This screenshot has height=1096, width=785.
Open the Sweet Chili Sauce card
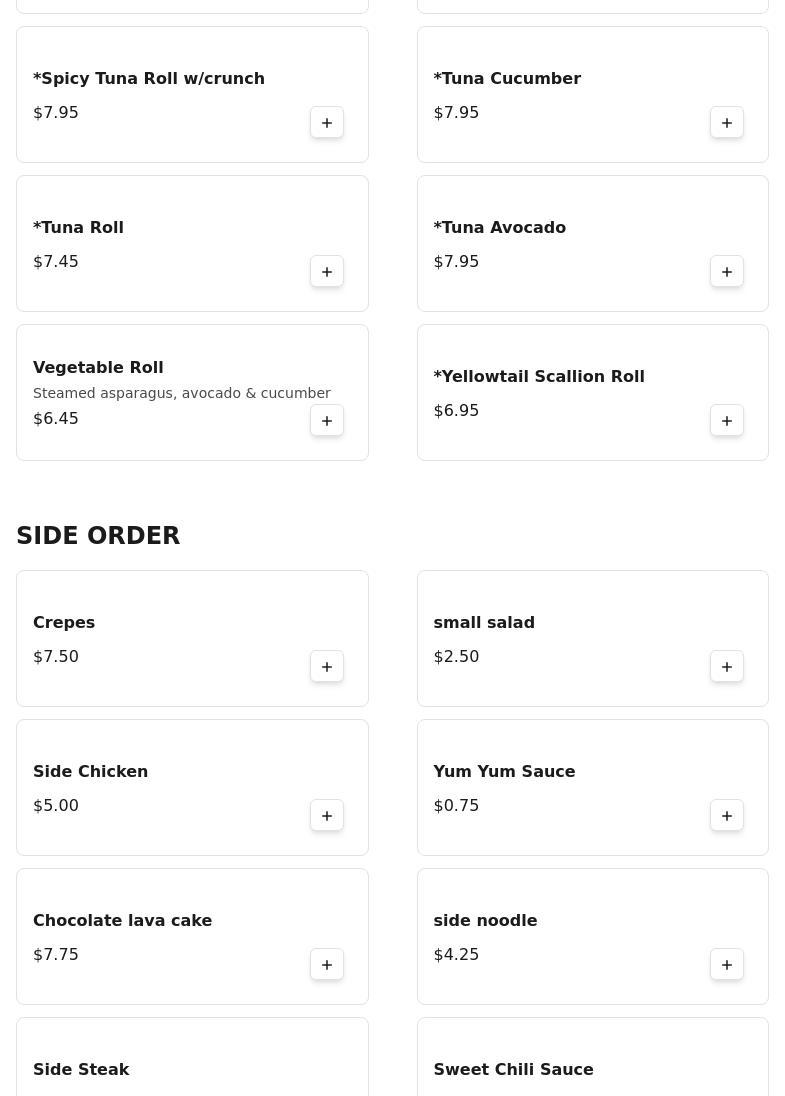coord(592,1060)
